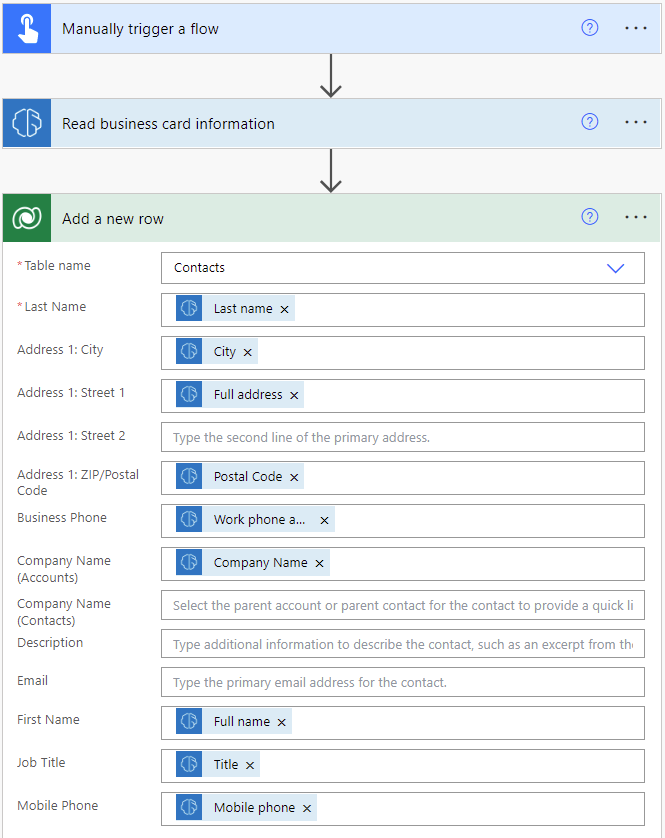This screenshot has height=838, width=665.
Task: Click the Description text field
Action: (403, 644)
